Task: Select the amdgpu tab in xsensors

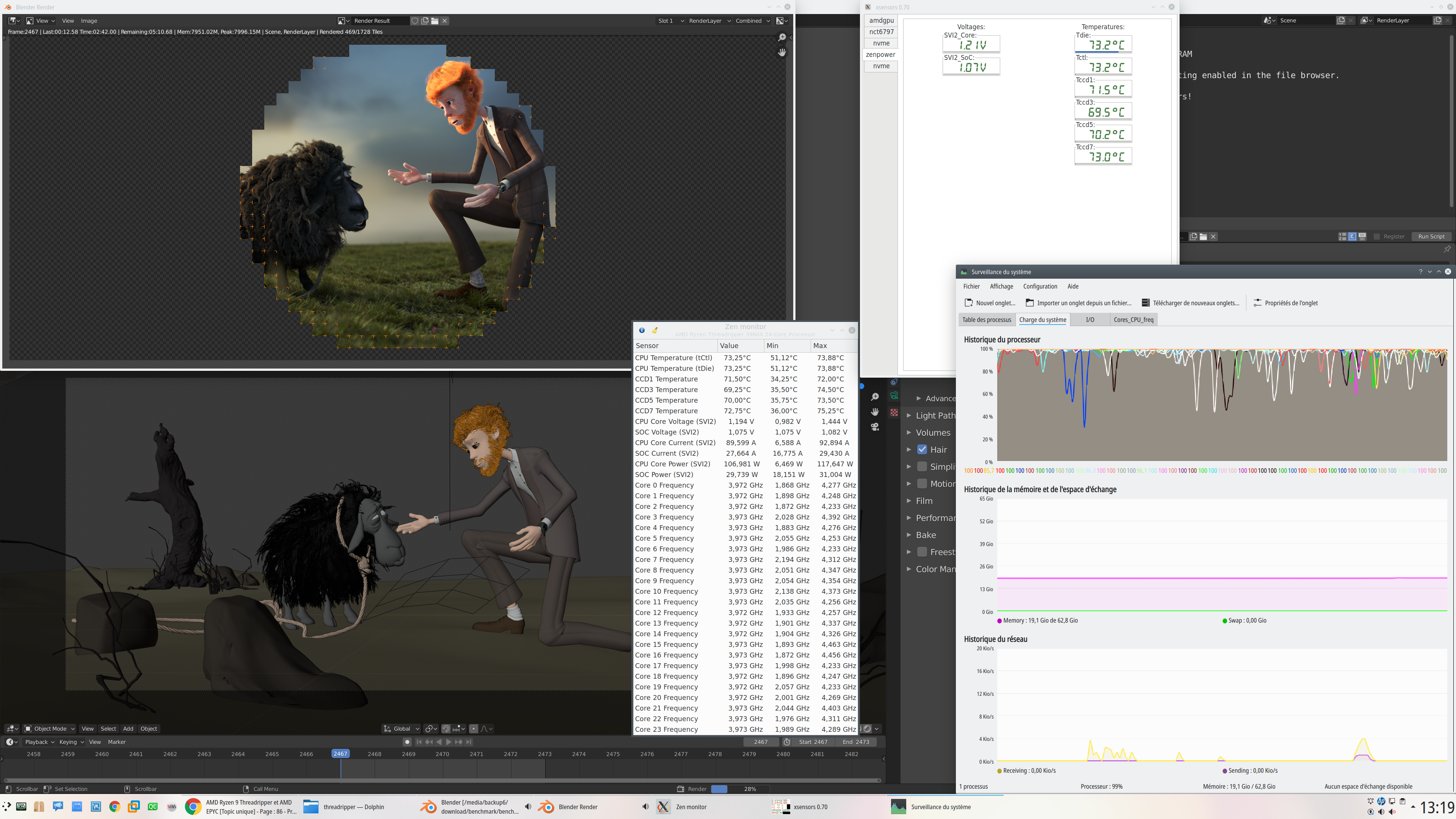Action: (881, 20)
